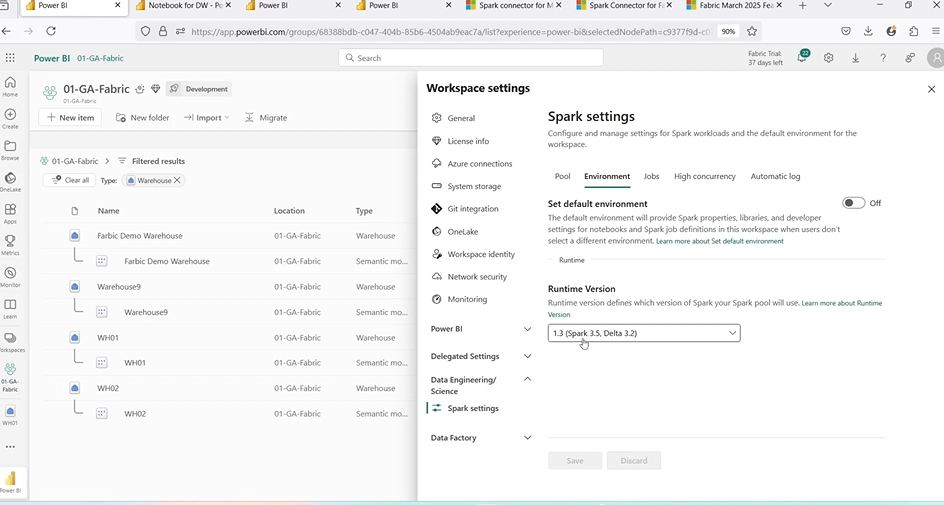Open Monitoring settings

pos(467,299)
